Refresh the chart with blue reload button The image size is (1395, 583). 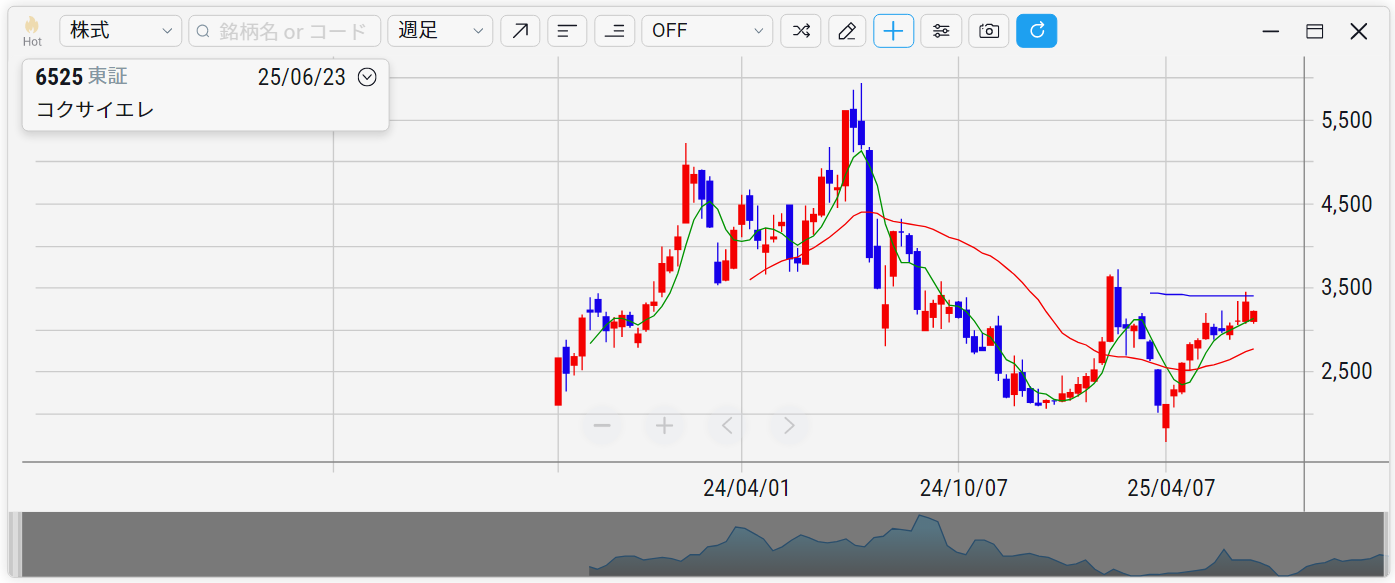coord(1036,31)
